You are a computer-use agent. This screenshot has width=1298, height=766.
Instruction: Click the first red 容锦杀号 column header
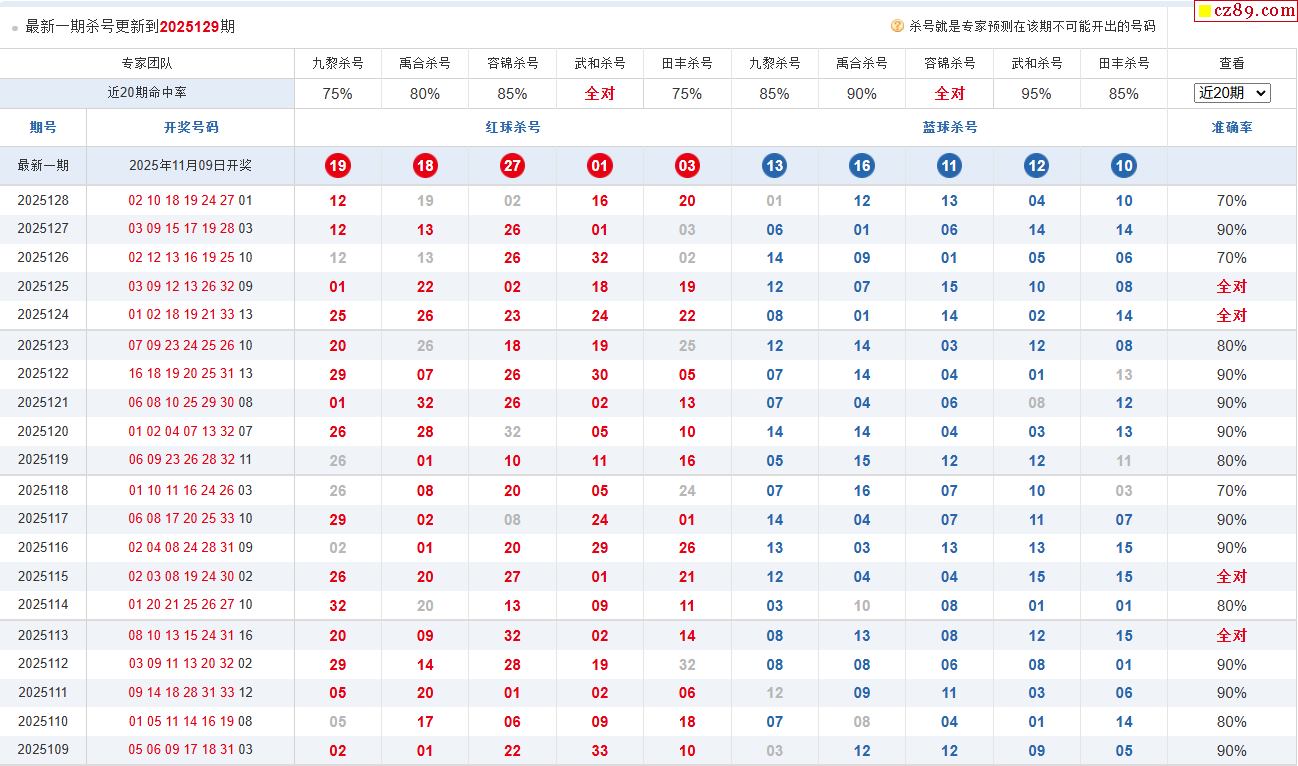[512, 63]
